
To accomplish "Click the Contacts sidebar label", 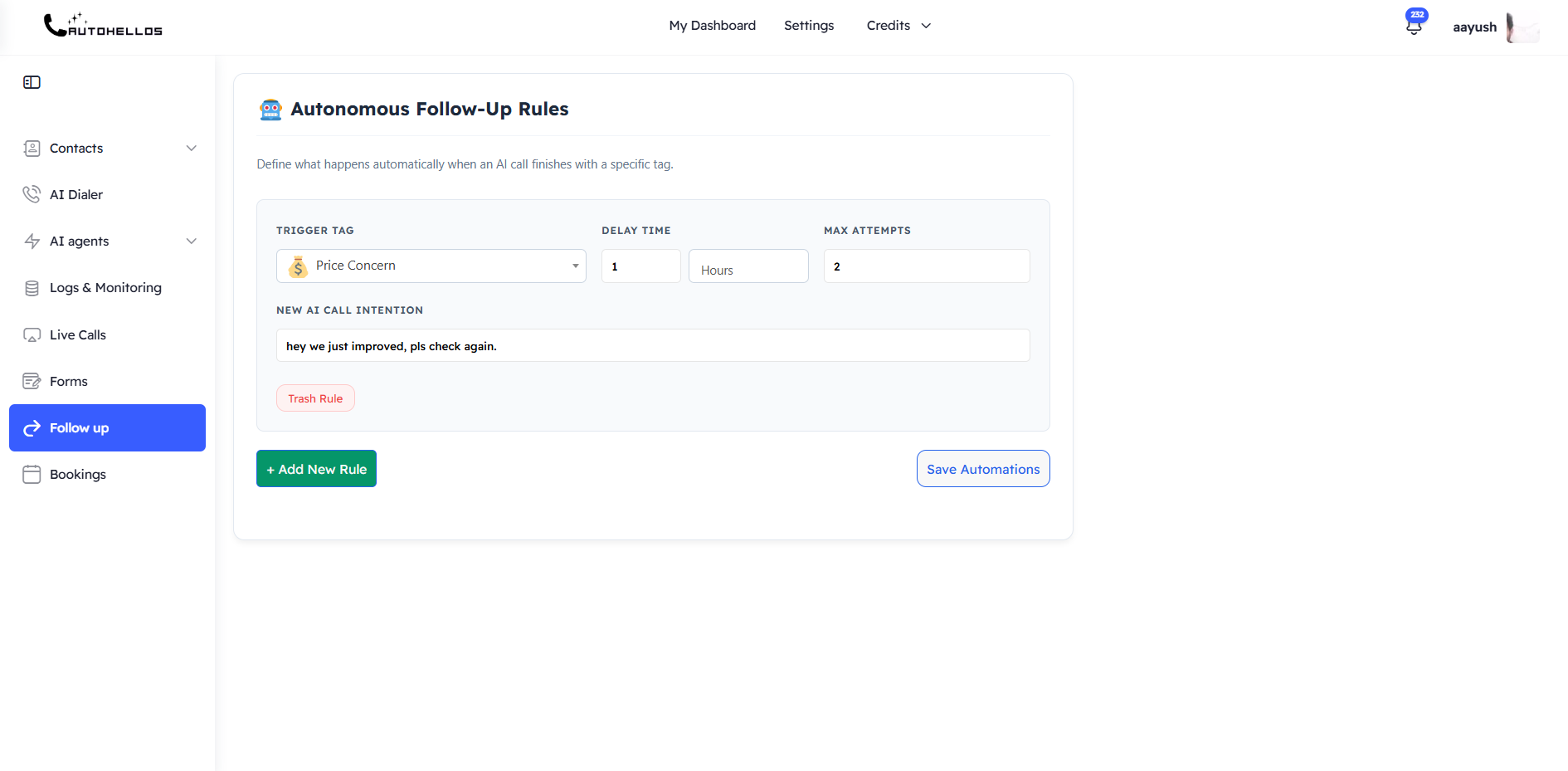I will pyautogui.click(x=76, y=148).
